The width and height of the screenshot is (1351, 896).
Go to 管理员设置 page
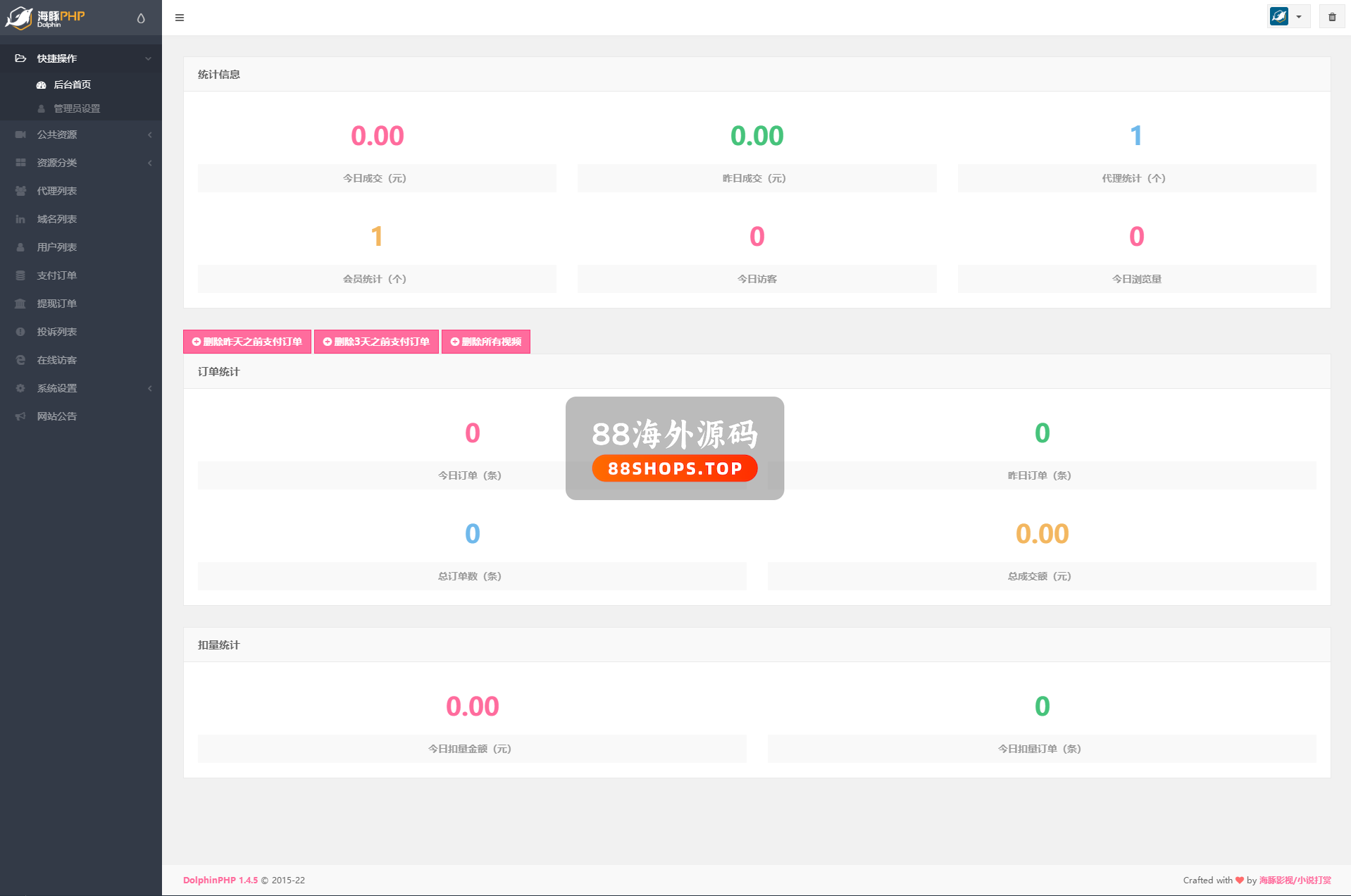(77, 108)
